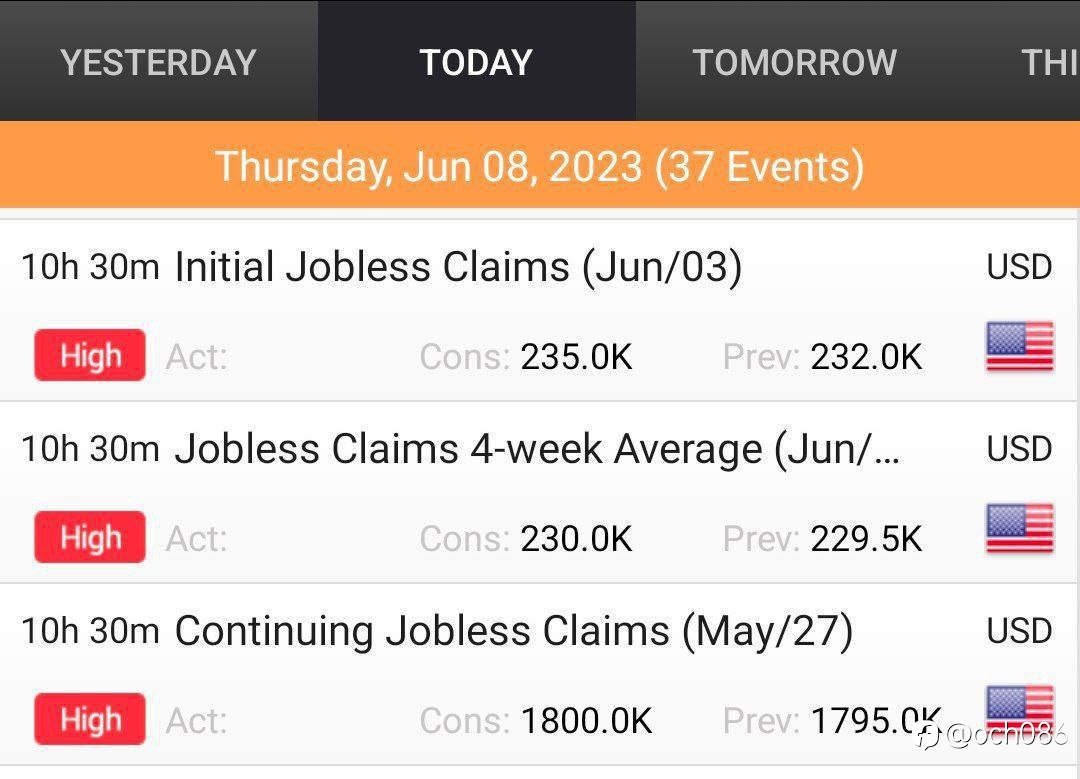Click consensus value 1800.0K
This screenshot has width=1080, height=779.
coord(586,720)
